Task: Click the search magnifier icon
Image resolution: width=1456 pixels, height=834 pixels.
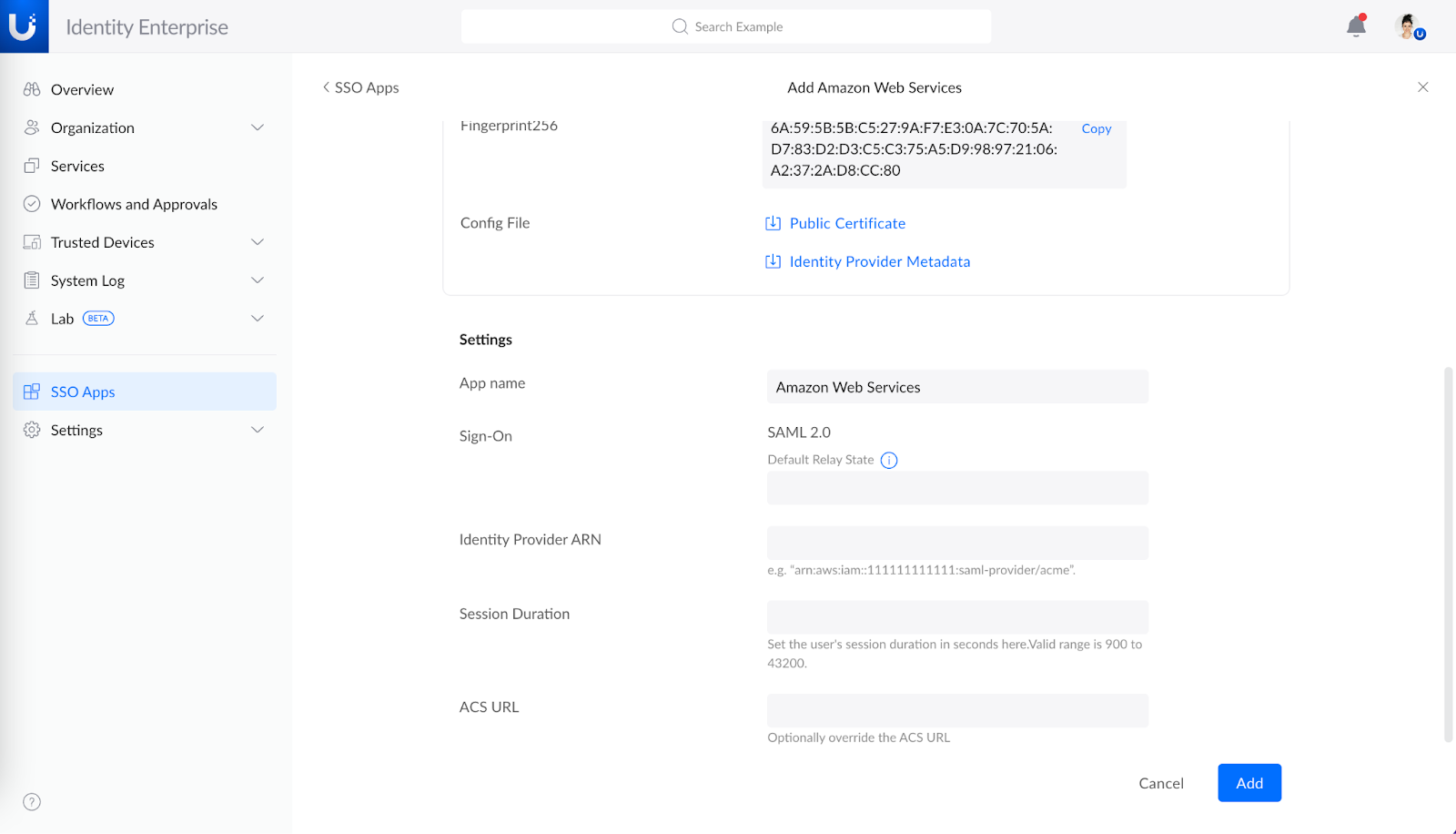Action: click(x=680, y=26)
